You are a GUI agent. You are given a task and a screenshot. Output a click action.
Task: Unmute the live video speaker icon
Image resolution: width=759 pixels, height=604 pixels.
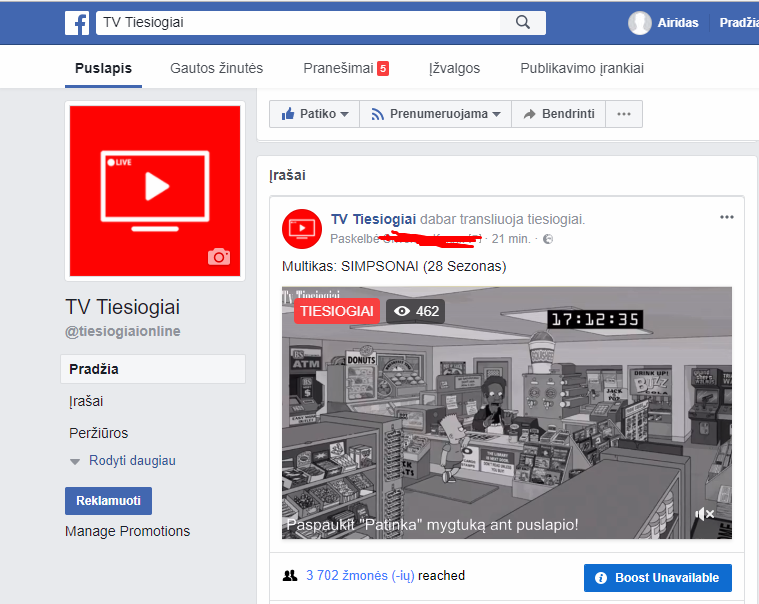pos(705,514)
